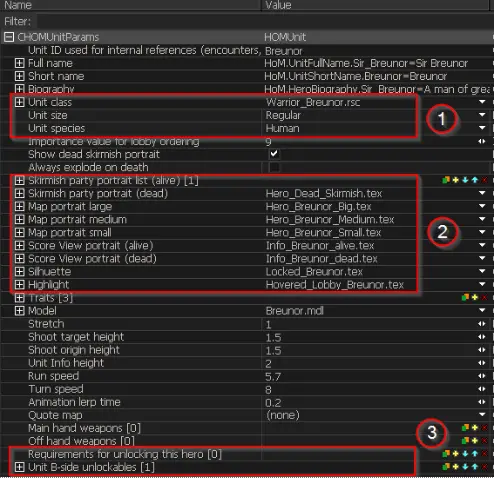Adjust Run speed value stepper

[x=482, y=376]
